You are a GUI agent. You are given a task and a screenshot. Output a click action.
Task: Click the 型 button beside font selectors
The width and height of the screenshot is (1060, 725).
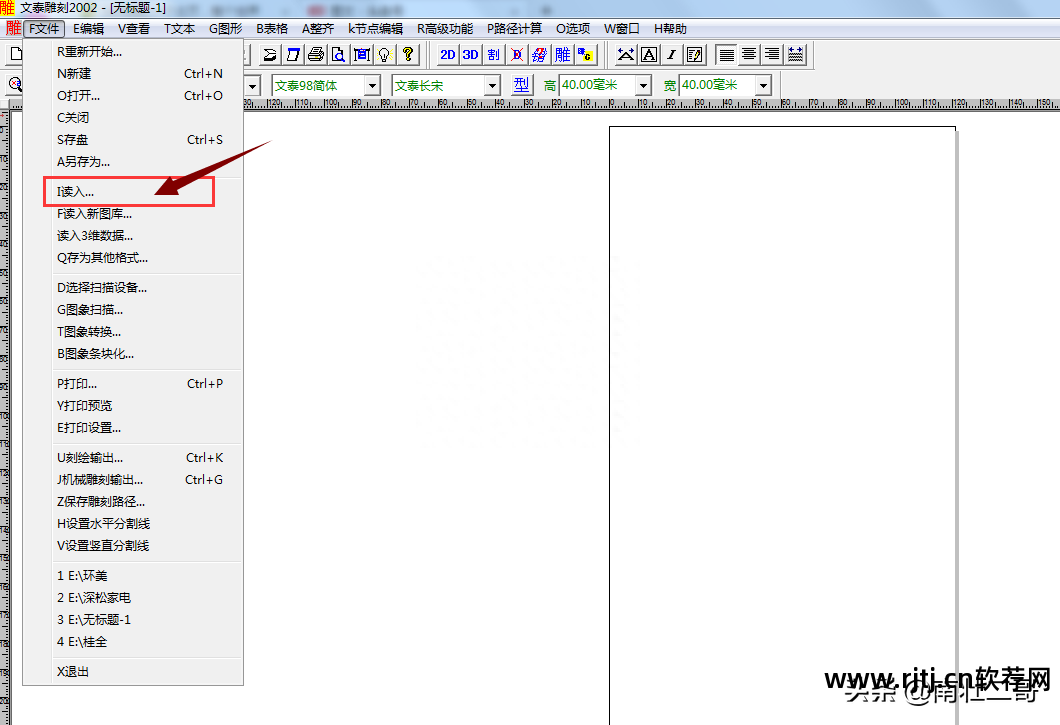(x=521, y=85)
